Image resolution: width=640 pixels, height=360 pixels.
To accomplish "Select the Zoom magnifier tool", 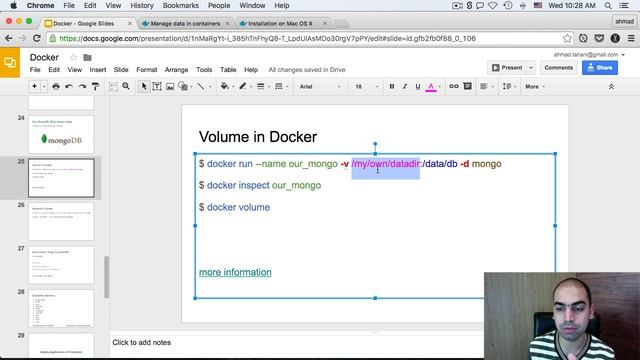I will (x=126, y=87).
